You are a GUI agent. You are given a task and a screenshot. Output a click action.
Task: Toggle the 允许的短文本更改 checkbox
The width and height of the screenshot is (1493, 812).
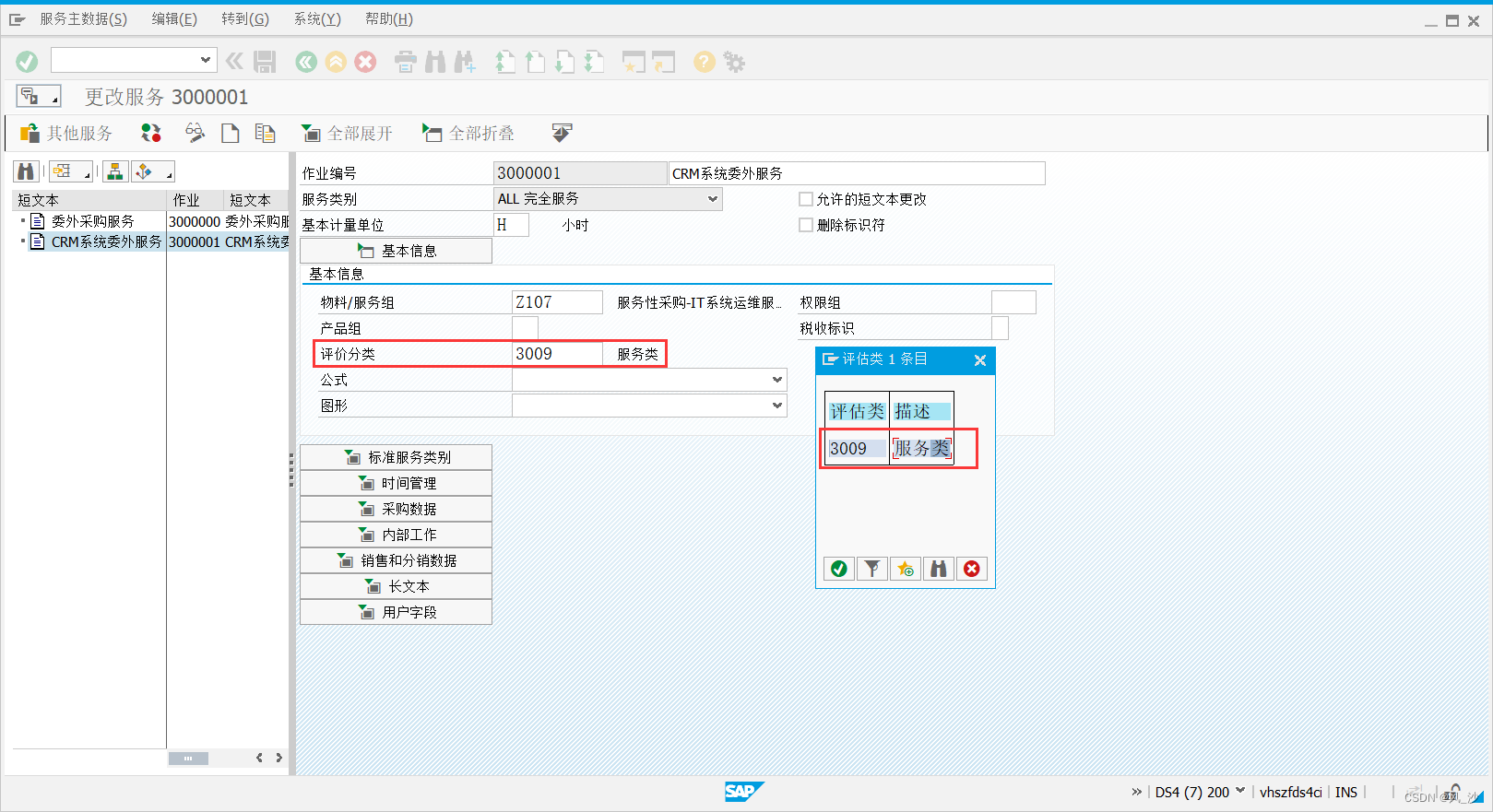806,199
